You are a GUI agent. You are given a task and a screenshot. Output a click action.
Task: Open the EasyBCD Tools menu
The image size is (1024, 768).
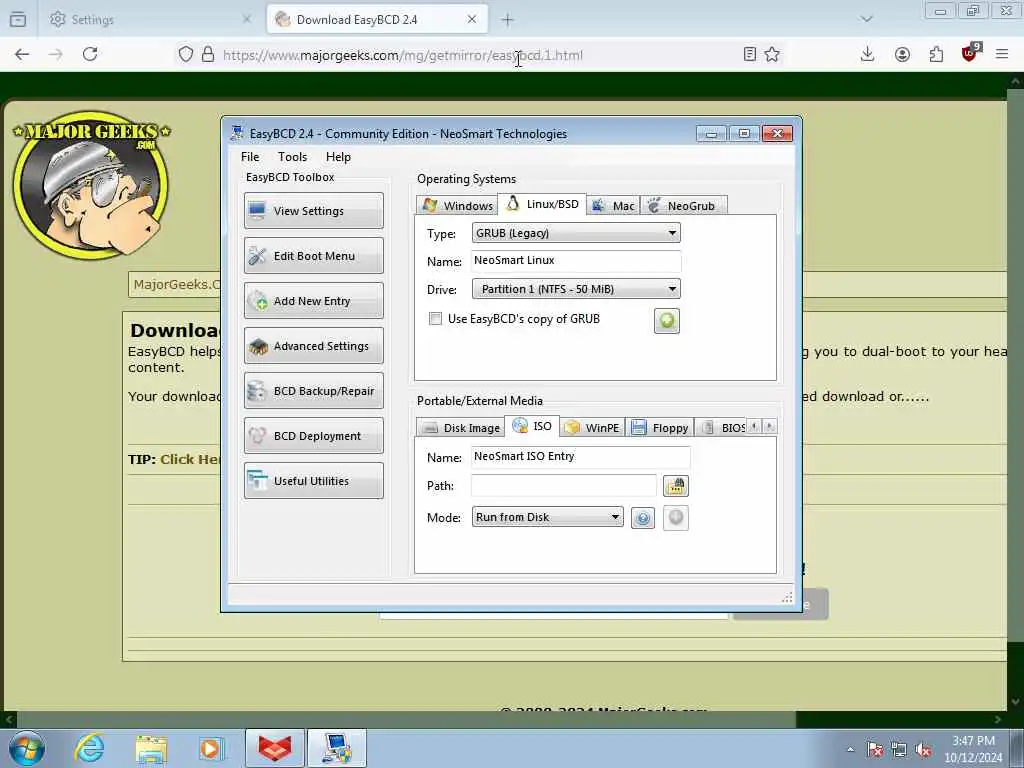292,157
